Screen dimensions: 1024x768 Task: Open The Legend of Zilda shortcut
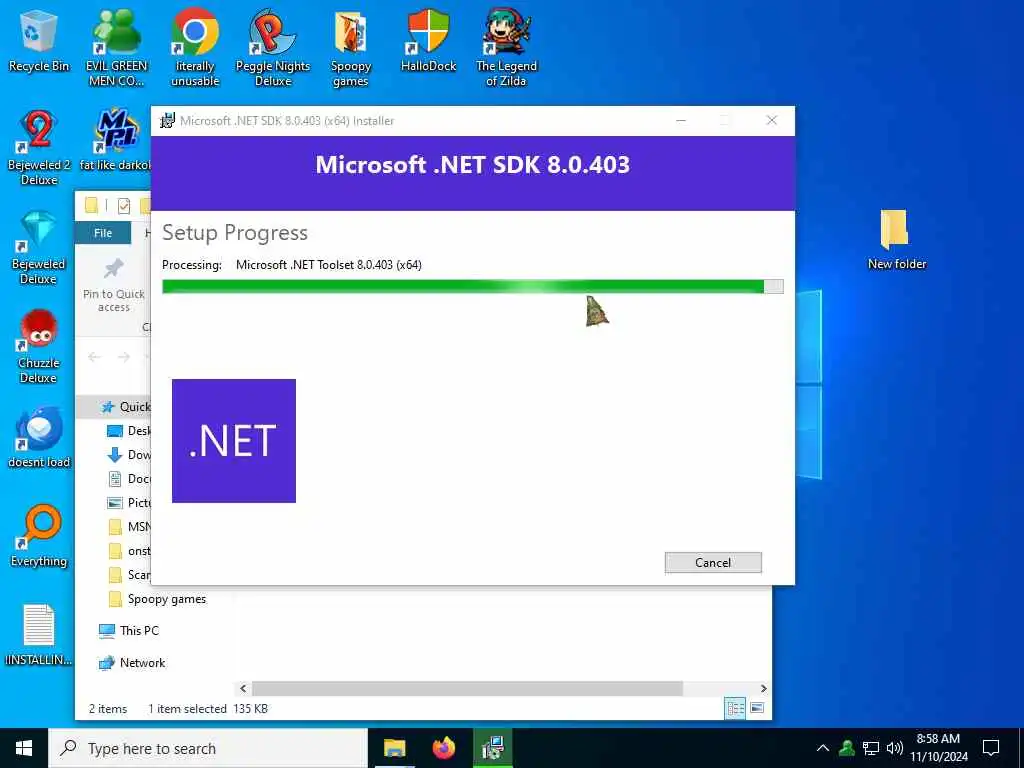coord(506,48)
